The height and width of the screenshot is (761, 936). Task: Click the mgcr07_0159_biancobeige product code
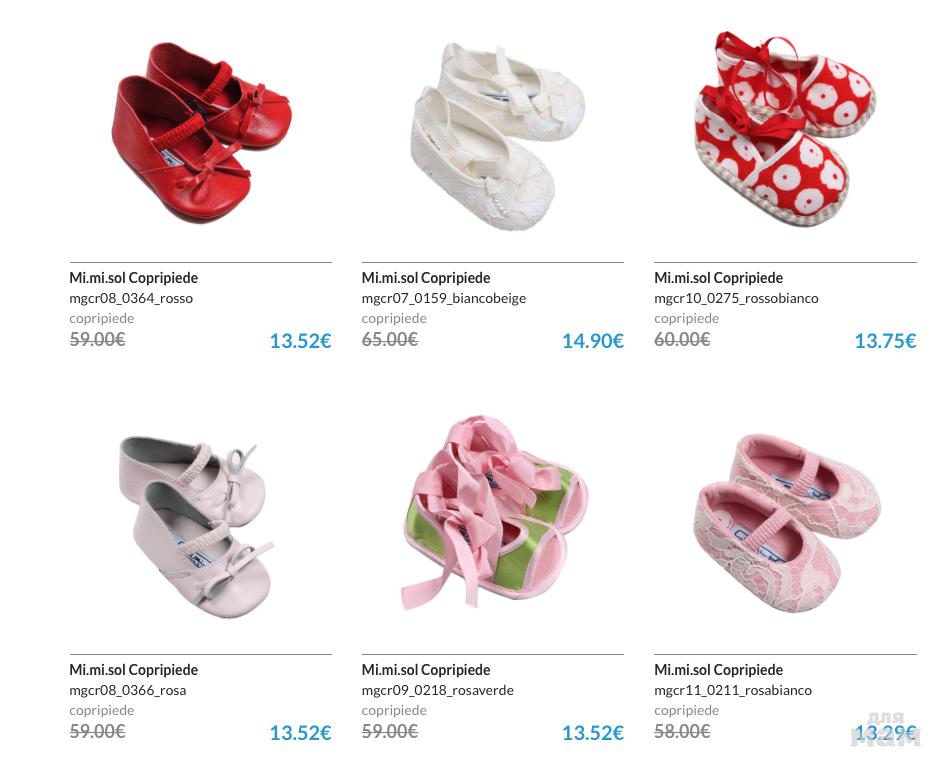[444, 298]
